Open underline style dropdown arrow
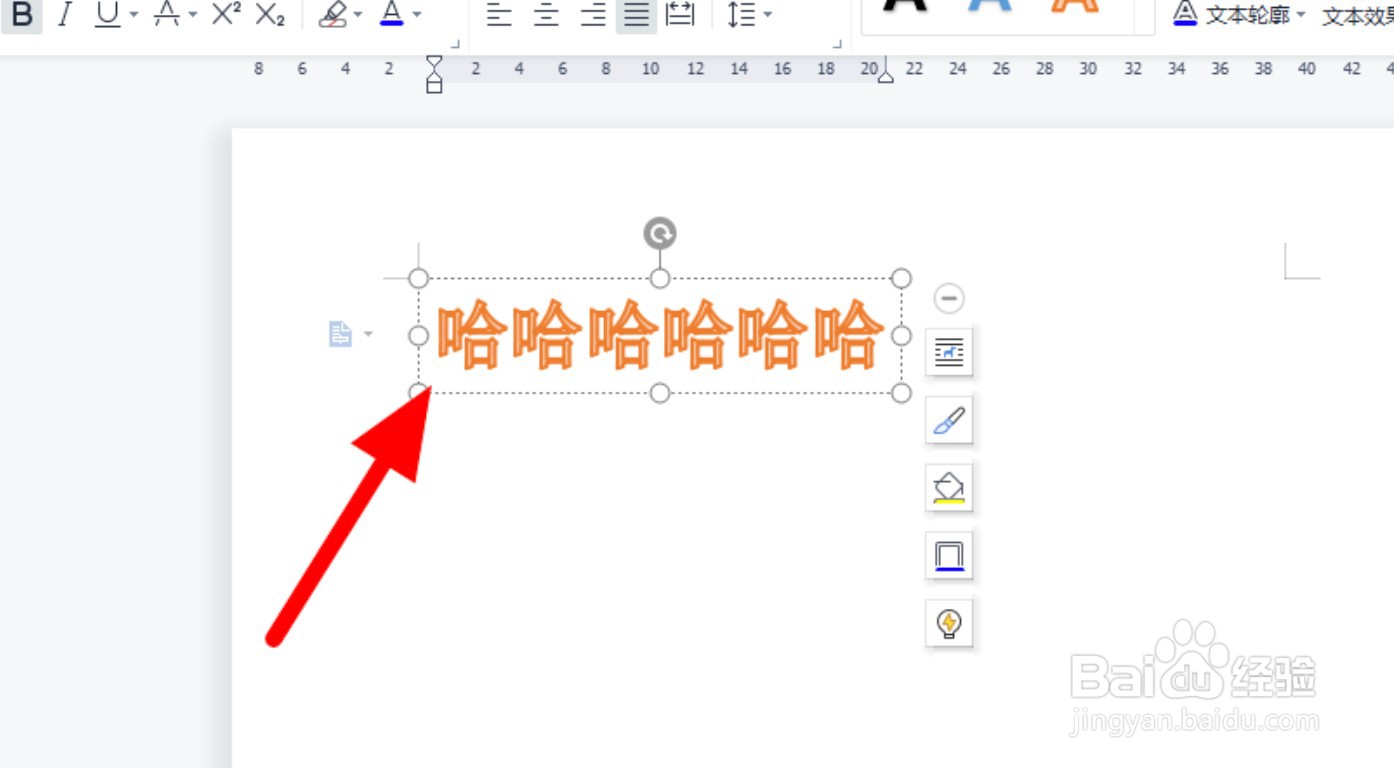The width and height of the screenshot is (1394, 768). (133, 15)
